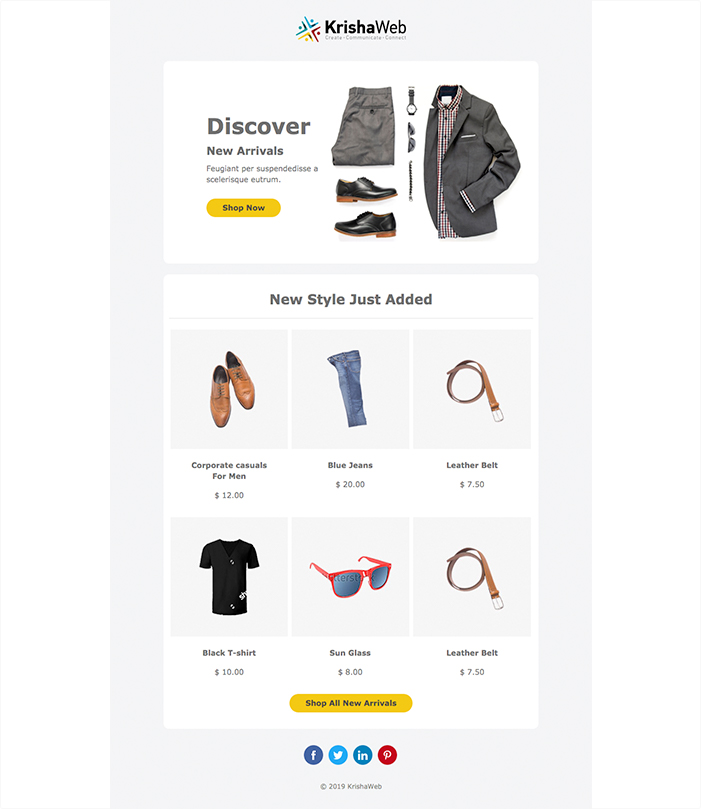Open the Blue Jeans product image
This screenshot has height=809, width=701.
(x=350, y=389)
